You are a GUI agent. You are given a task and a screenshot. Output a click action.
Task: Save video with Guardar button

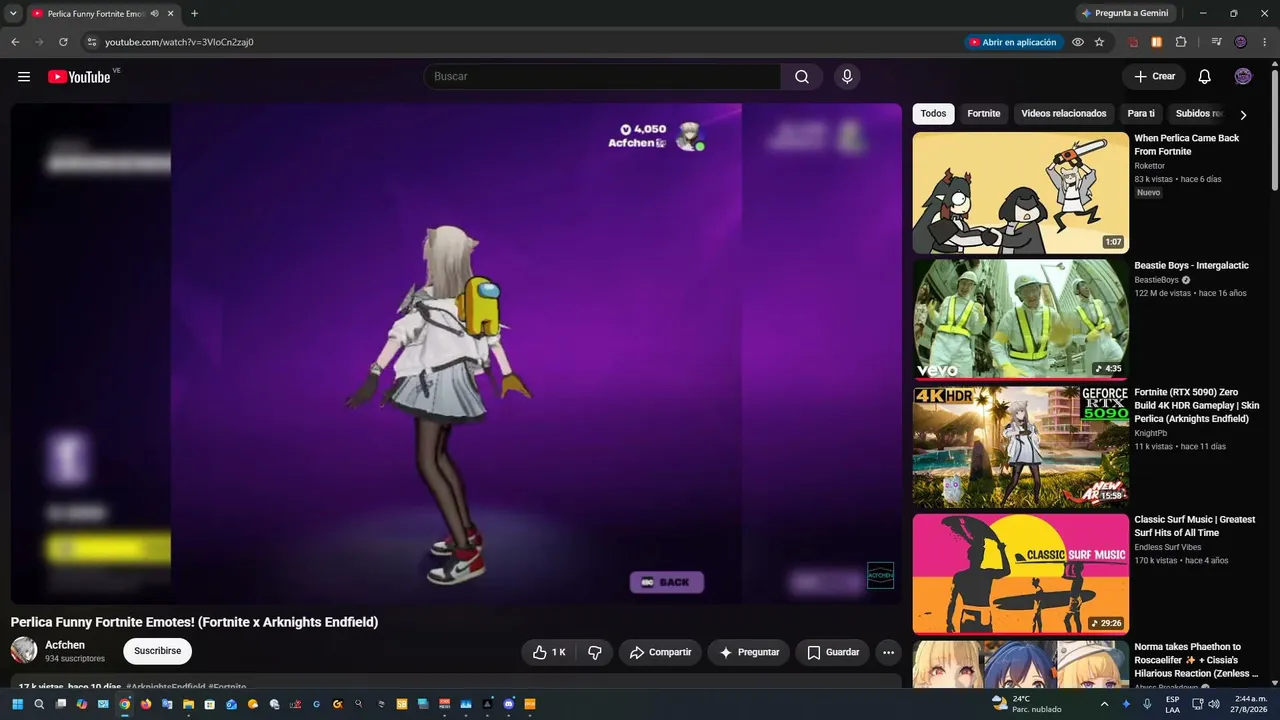[833, 652]
